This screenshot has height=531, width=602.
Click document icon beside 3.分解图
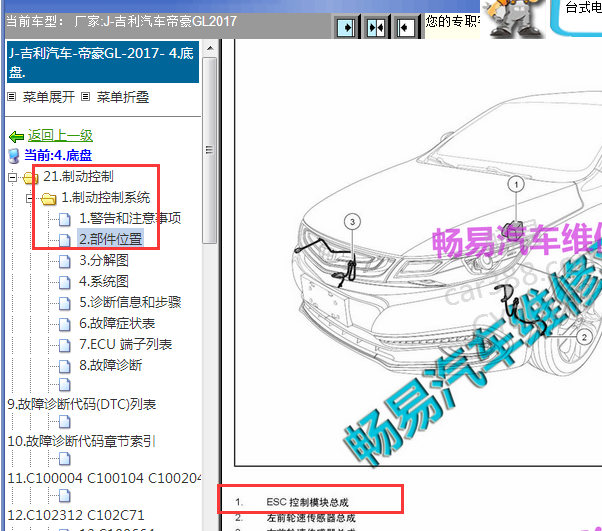pyautogui.click(x=65, y=261)
